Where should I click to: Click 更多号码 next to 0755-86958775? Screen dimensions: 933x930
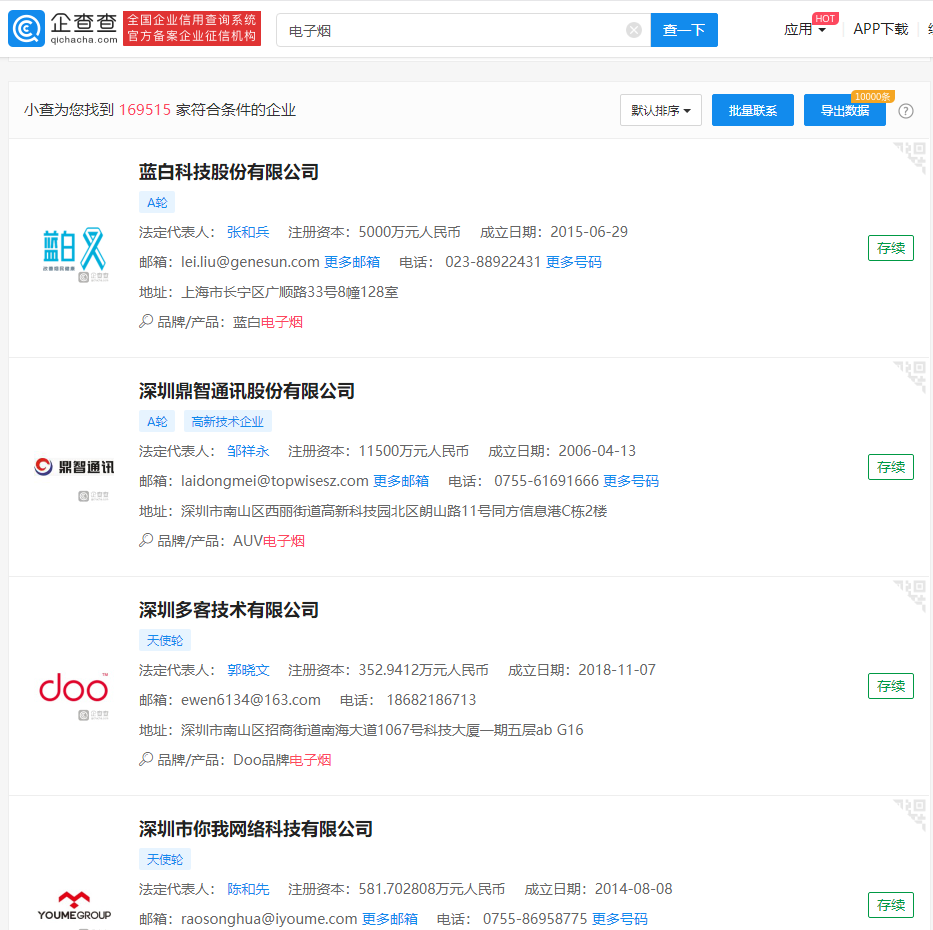point(619,919)
